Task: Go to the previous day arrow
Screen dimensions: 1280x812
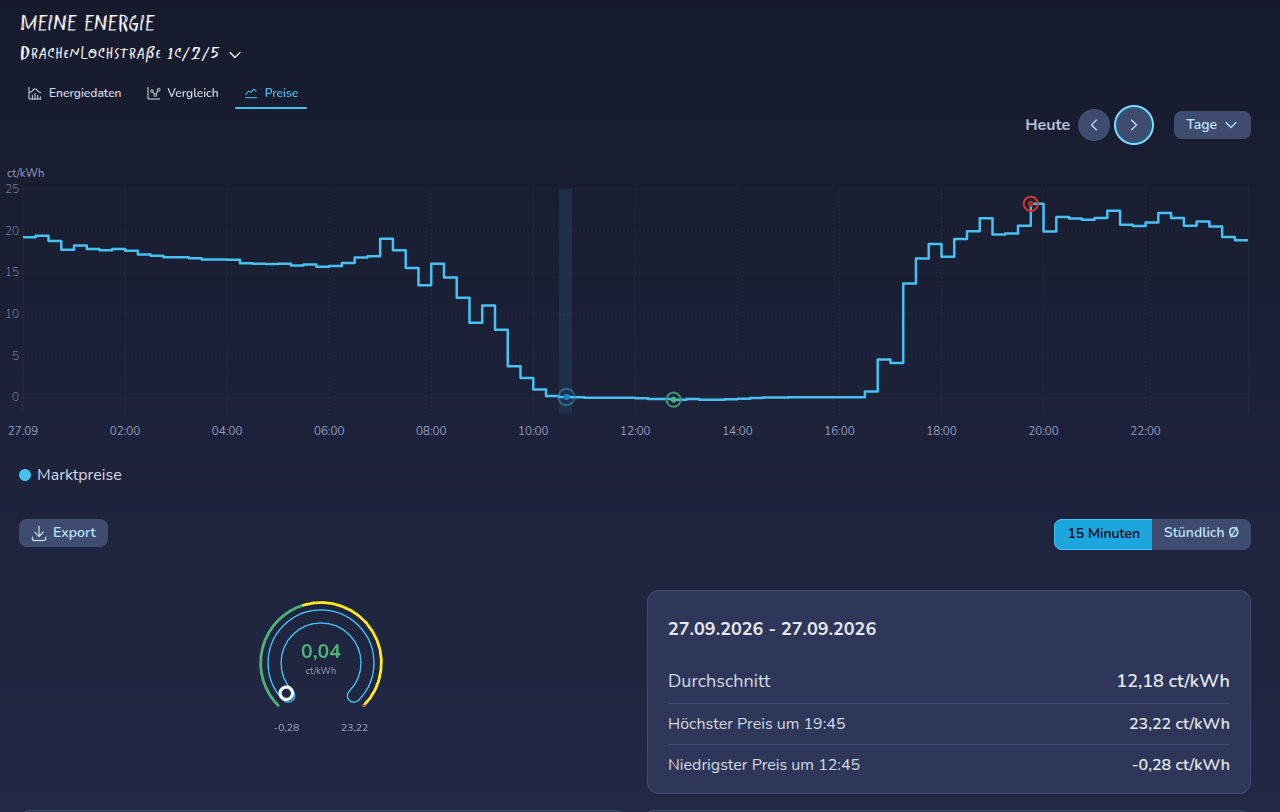Action: (x=1094, y=125)
